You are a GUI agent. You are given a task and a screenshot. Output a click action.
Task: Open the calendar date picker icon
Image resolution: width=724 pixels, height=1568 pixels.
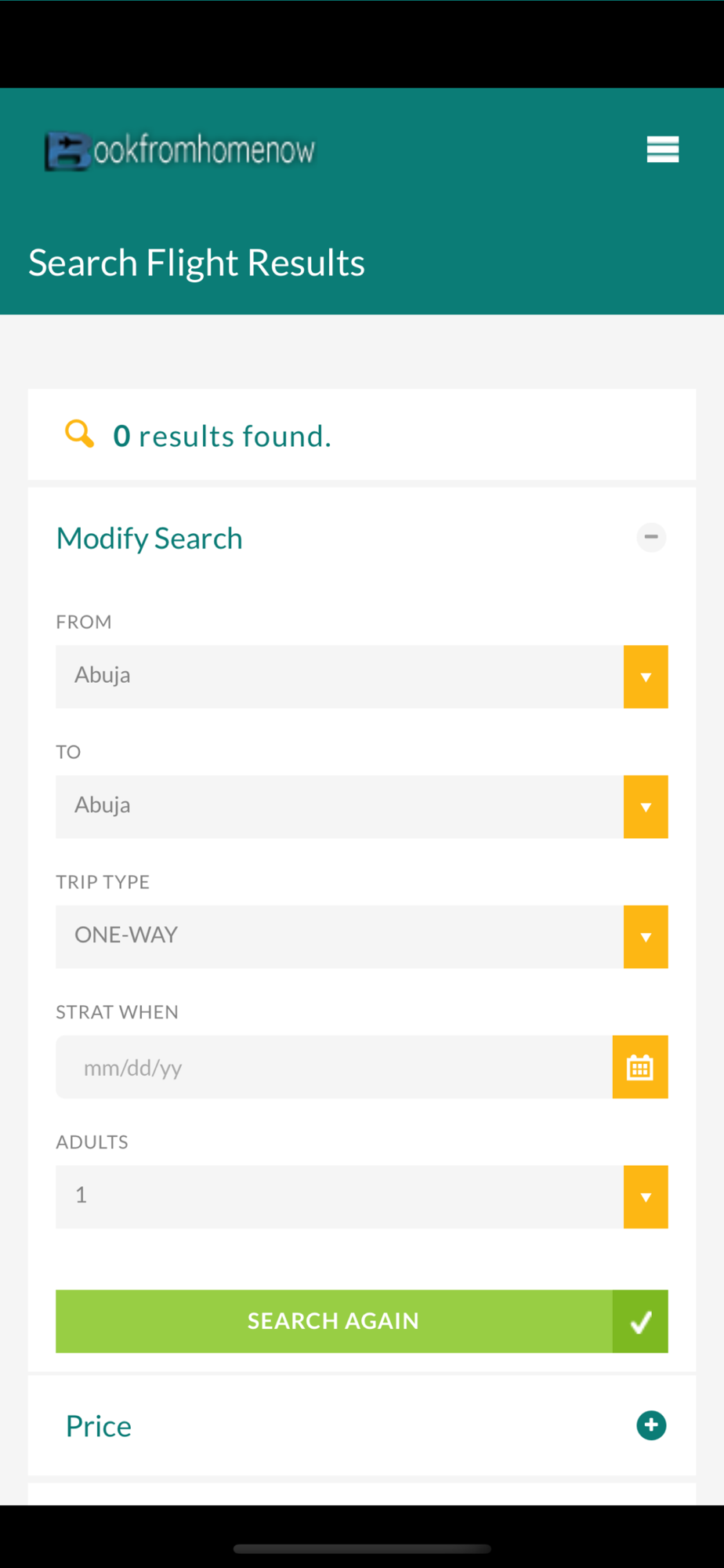tap(640, 1067)
